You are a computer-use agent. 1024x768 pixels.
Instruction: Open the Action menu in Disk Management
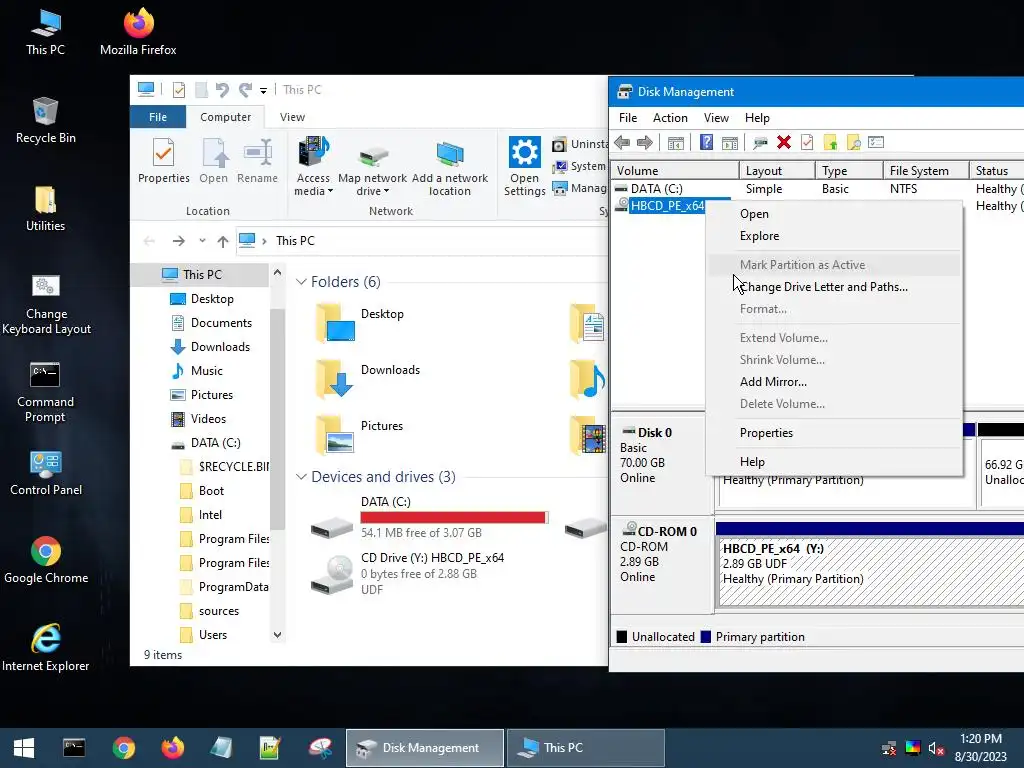(x=670, y=118)
